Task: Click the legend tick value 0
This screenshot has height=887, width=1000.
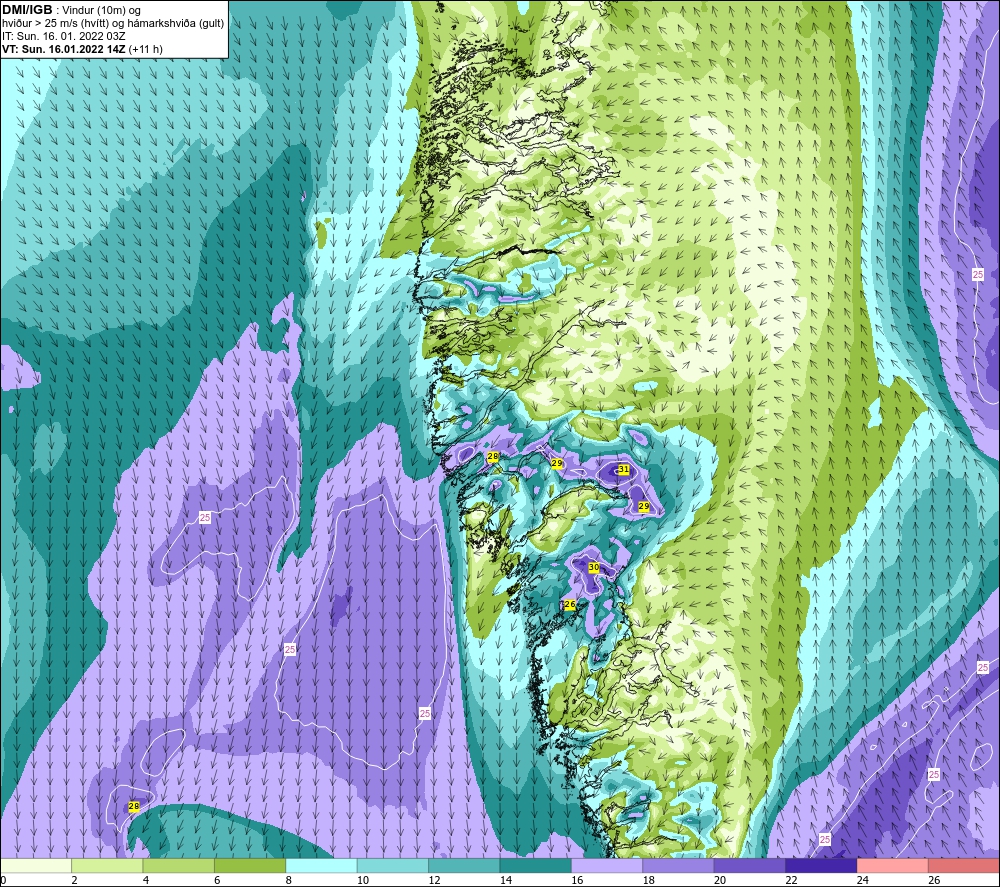Action: (x=3, y=880)
